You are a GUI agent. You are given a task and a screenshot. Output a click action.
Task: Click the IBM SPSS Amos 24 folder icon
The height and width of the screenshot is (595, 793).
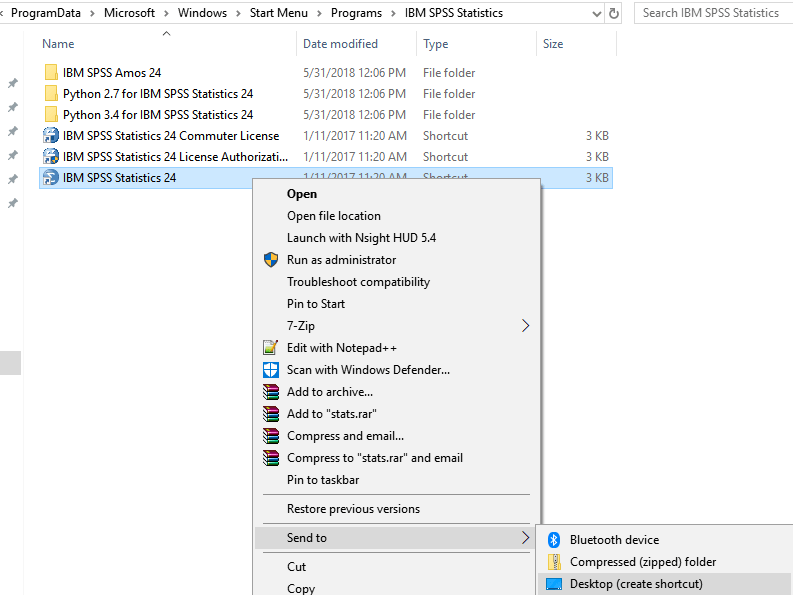pyautogui.click(x=51, y=72)
